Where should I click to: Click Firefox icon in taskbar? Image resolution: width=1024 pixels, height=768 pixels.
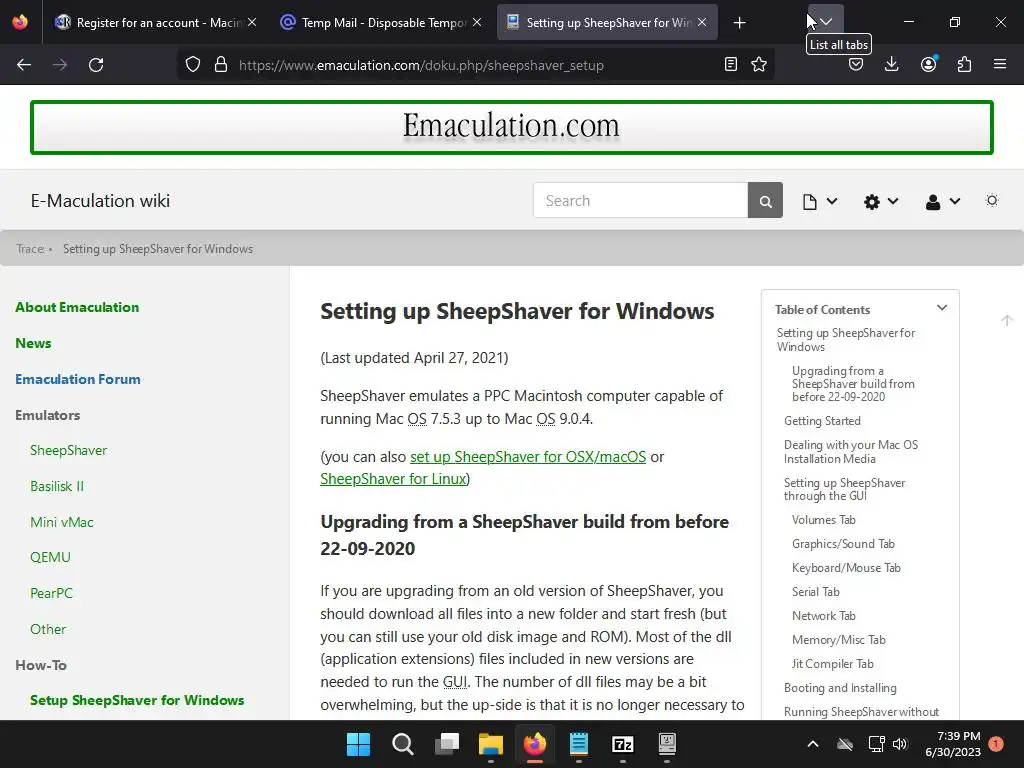coord(535,744)
